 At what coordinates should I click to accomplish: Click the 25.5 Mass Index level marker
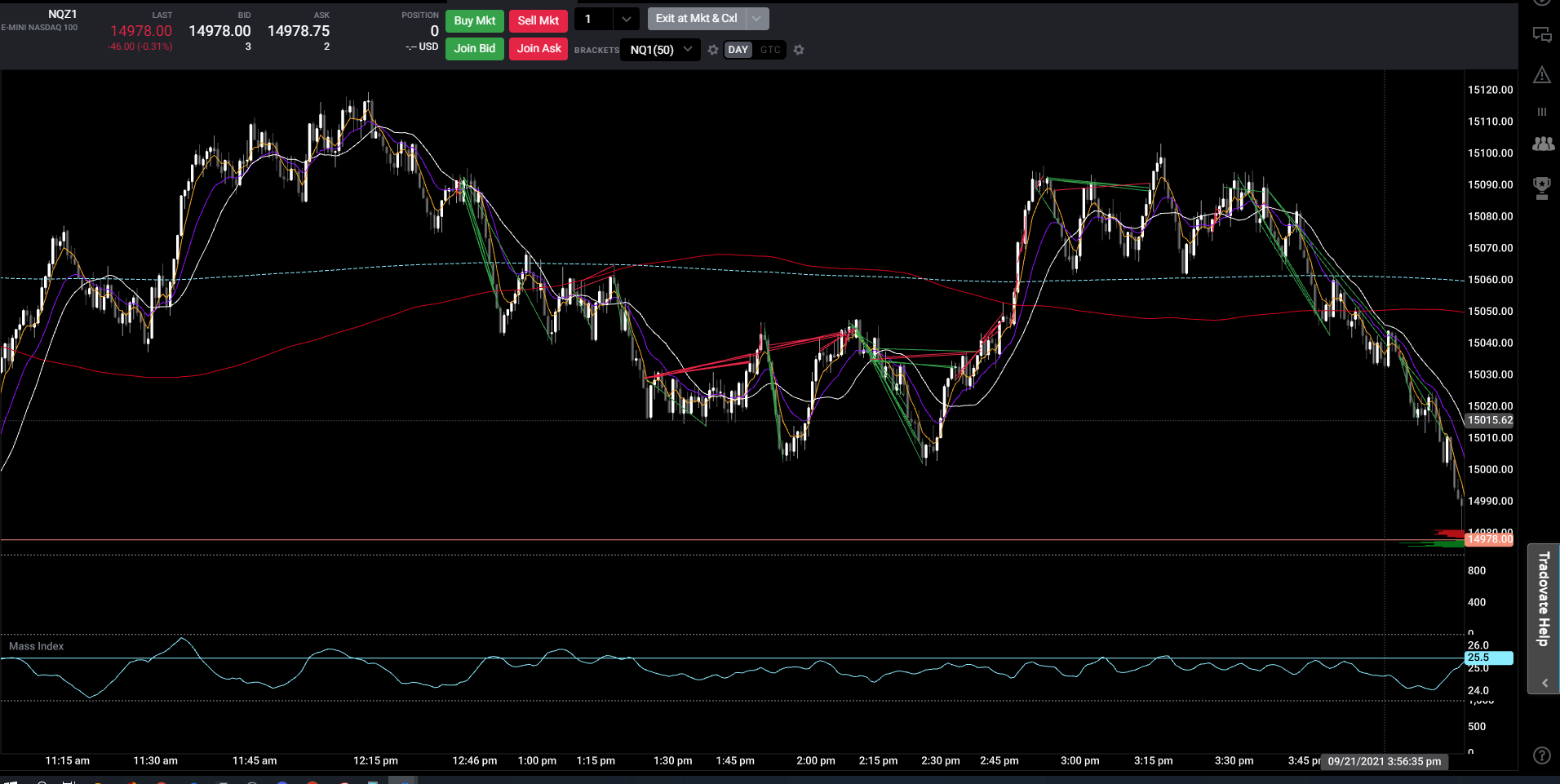pyautogui.click(x=1489, y=658)
